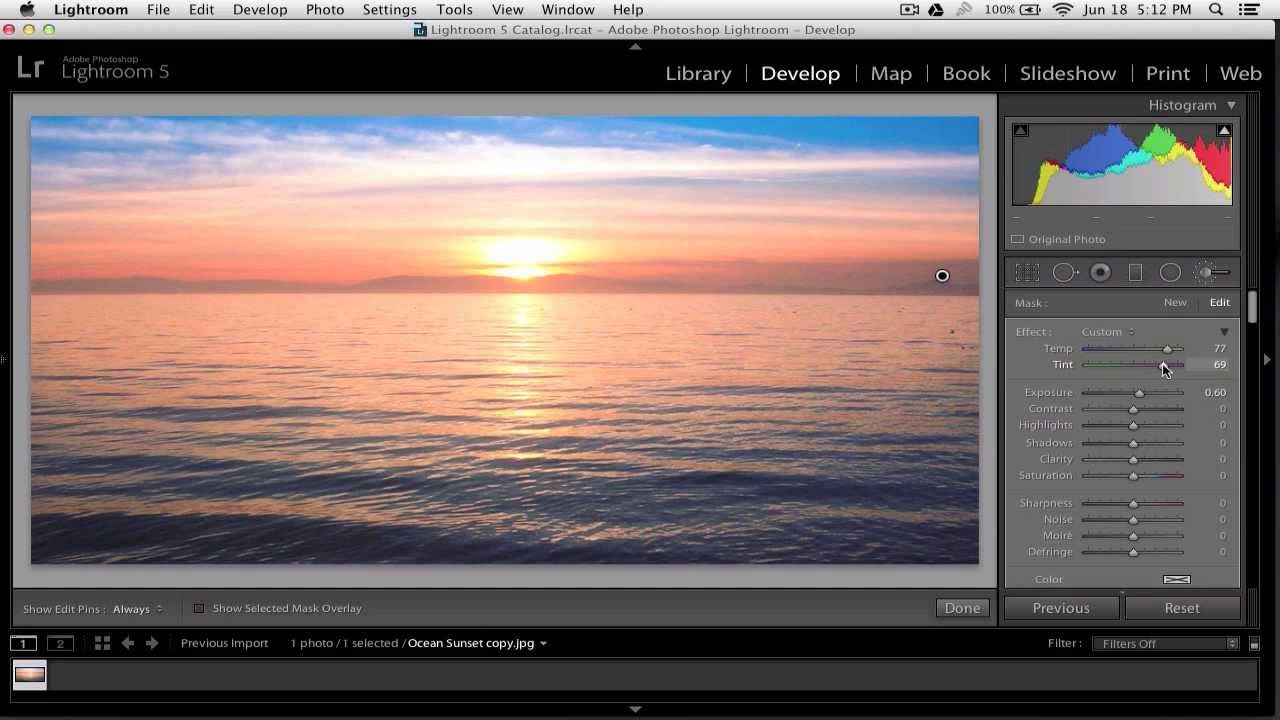This screenshot has height=720, width=1280.
Task: Click the Done button
Action: 962,608
